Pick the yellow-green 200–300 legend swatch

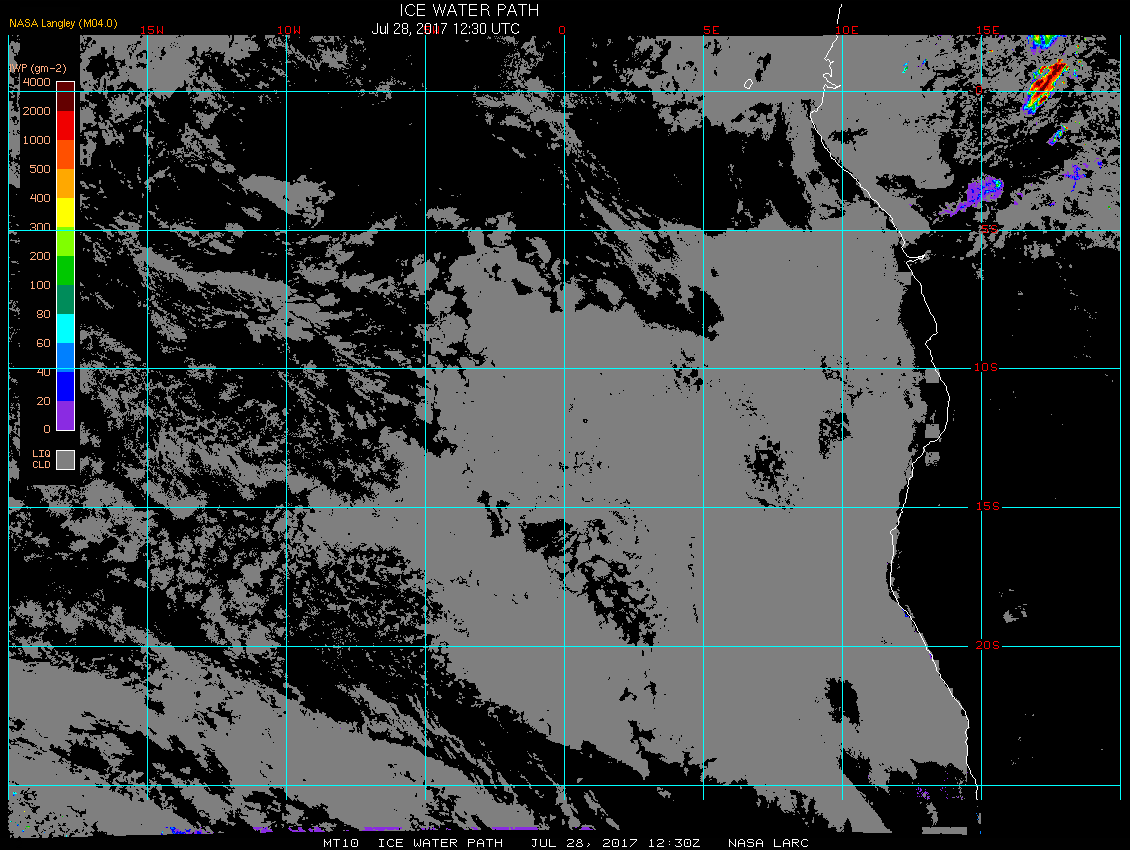tap(66, 242)
